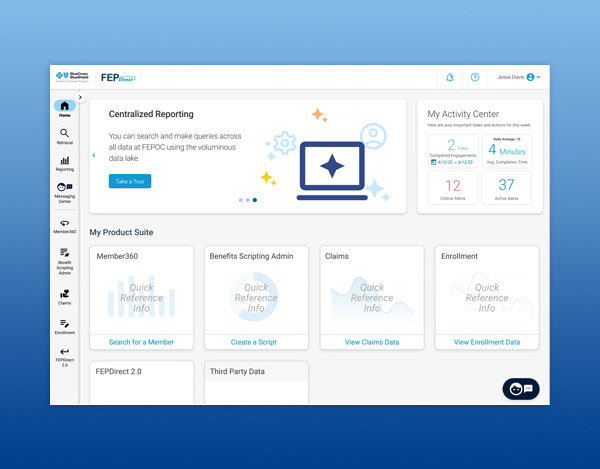600x469 pixels.
Task: Go to previous carousel slide
Action: [94, 155]
